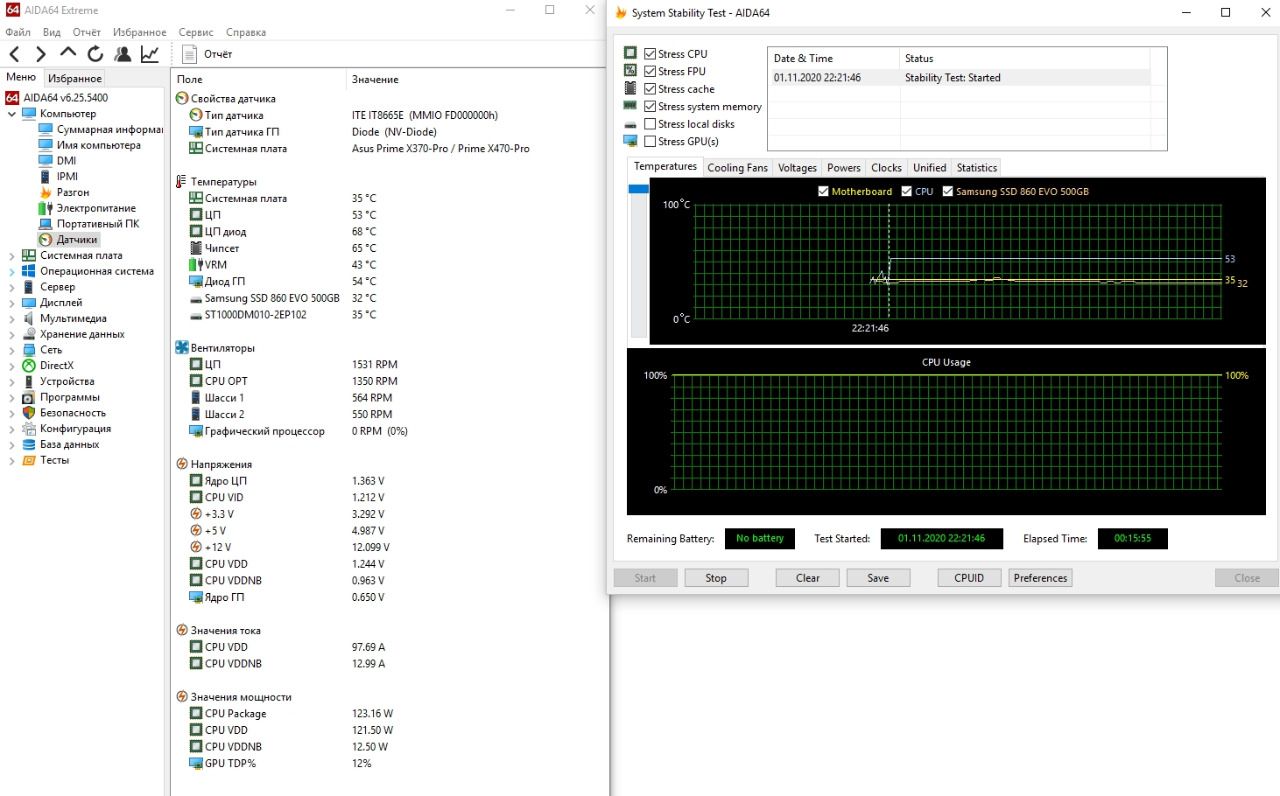Toggle the CPU graph checkbox
The height and width of the screenshot is (796, 1280).
coord(906,191)
